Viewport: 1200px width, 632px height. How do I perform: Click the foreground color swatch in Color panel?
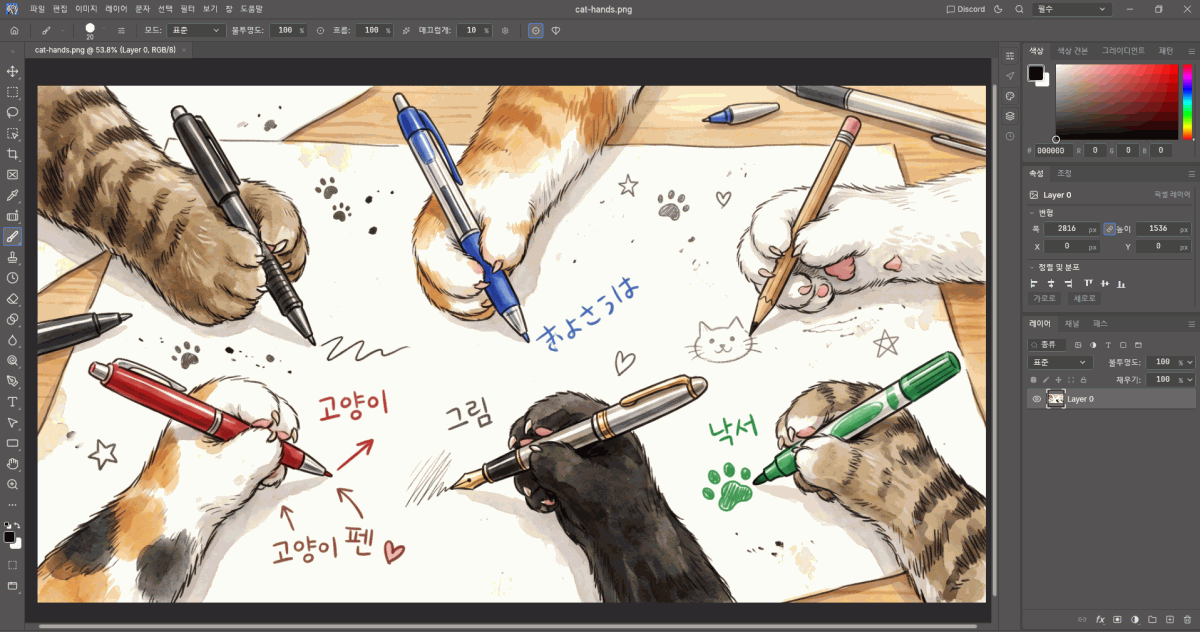tap(1035, 73)
